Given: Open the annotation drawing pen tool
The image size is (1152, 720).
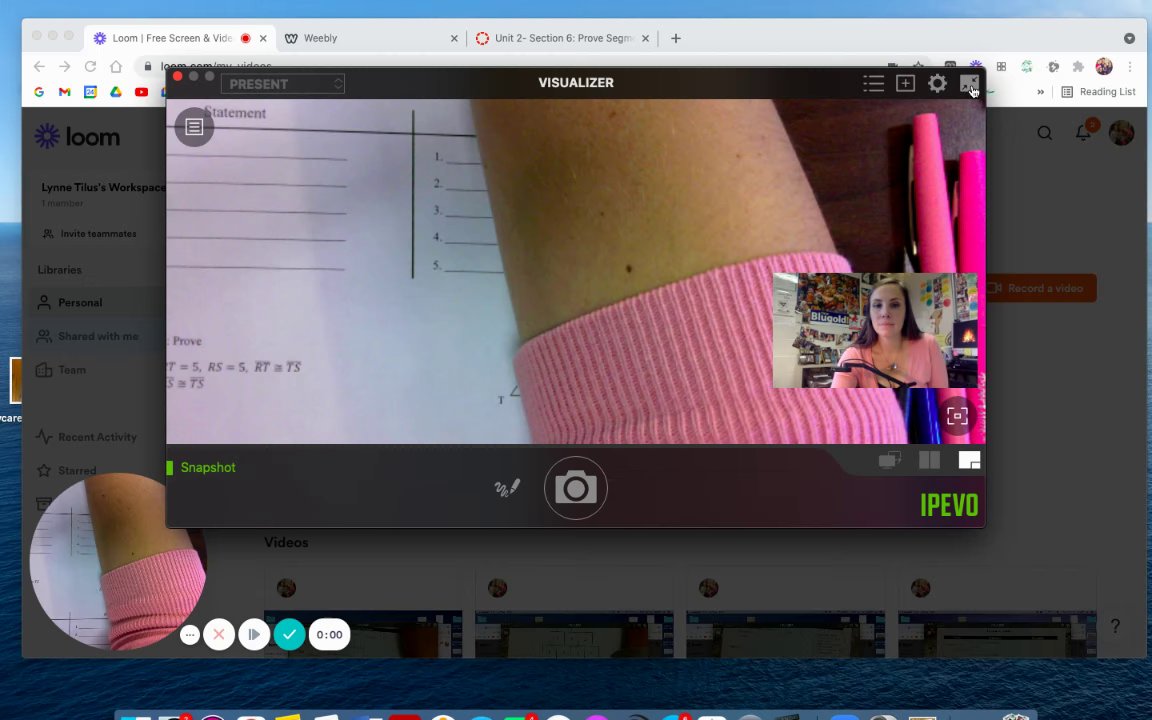Looking at the screenshot, I should pyautogui.click(x=507, y=488).
